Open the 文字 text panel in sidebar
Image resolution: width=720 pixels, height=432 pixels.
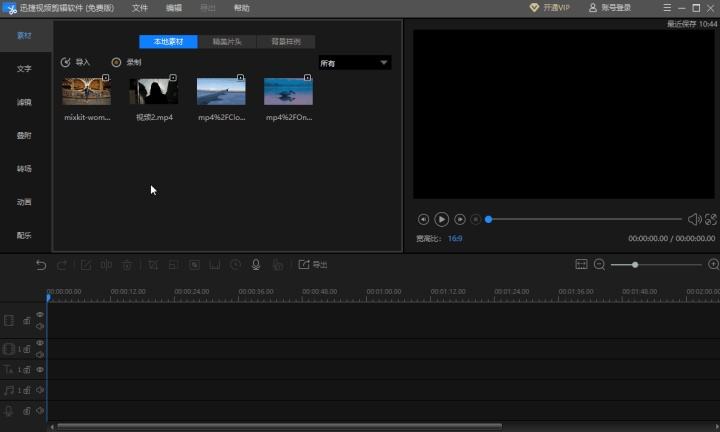[24, 69]
